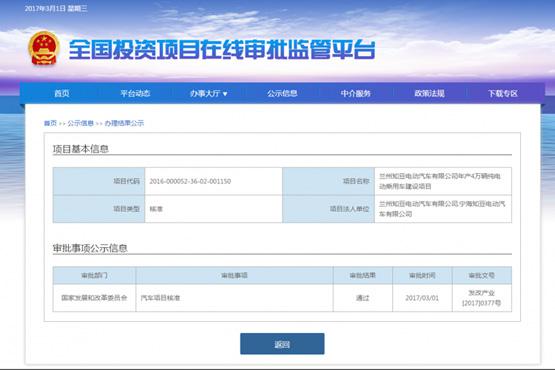Follow the 公示信息 breadcrumb link
Image resolution: width=555 pixels, height=370 pixels.
point(80,123)
